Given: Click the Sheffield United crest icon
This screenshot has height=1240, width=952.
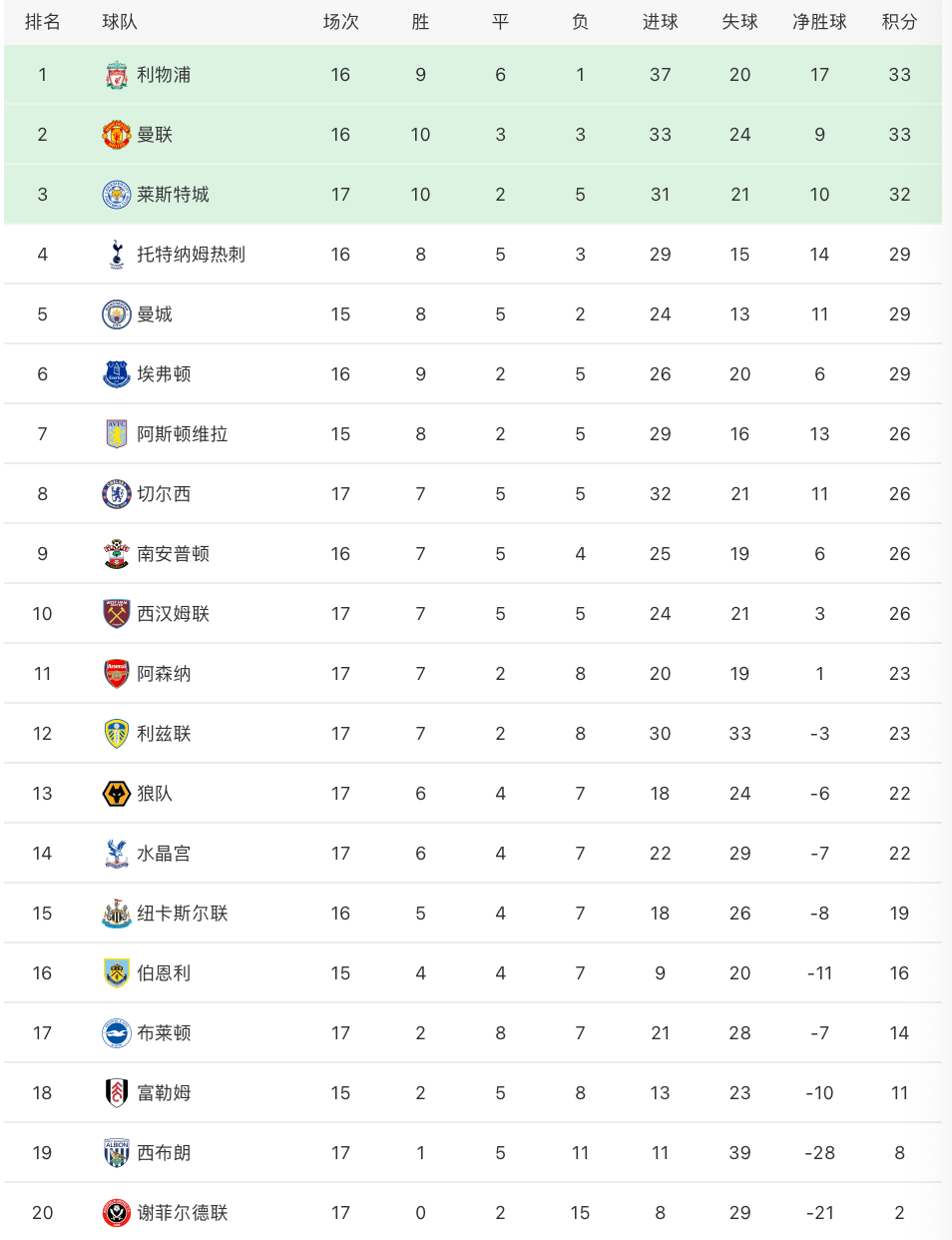Looking at the screenshot, I should click(117, 1213).
